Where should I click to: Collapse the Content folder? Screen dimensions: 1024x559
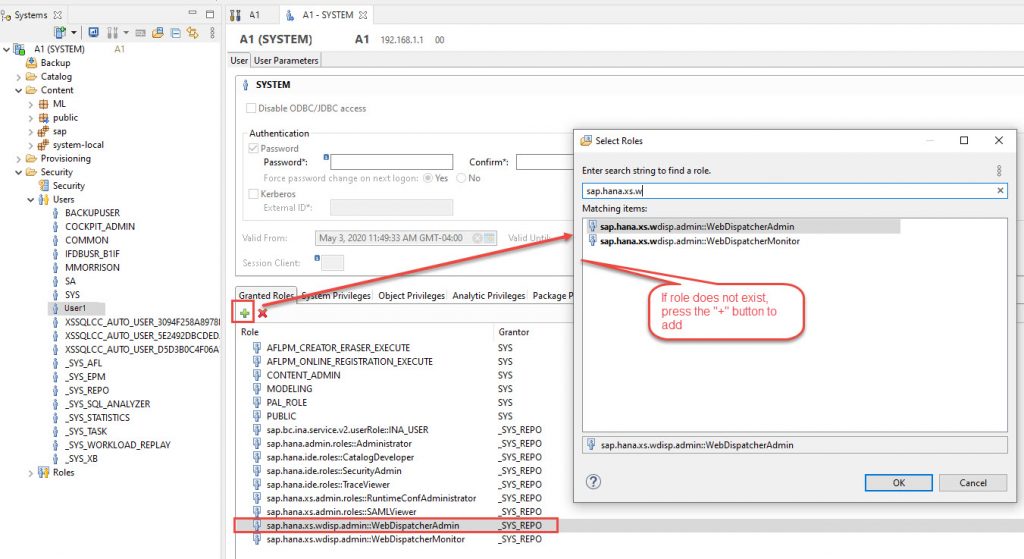[18, 90]
